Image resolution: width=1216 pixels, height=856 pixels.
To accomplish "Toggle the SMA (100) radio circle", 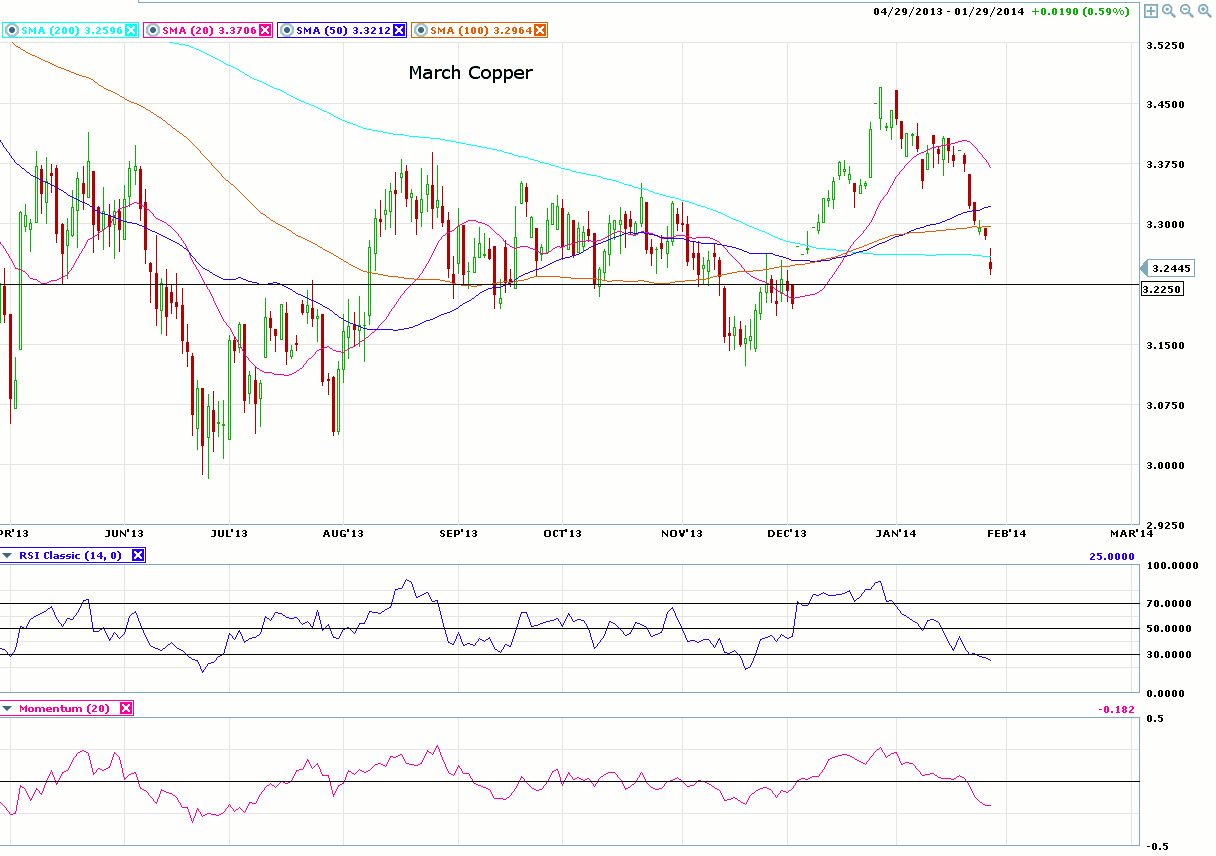I will click(420, 30).
